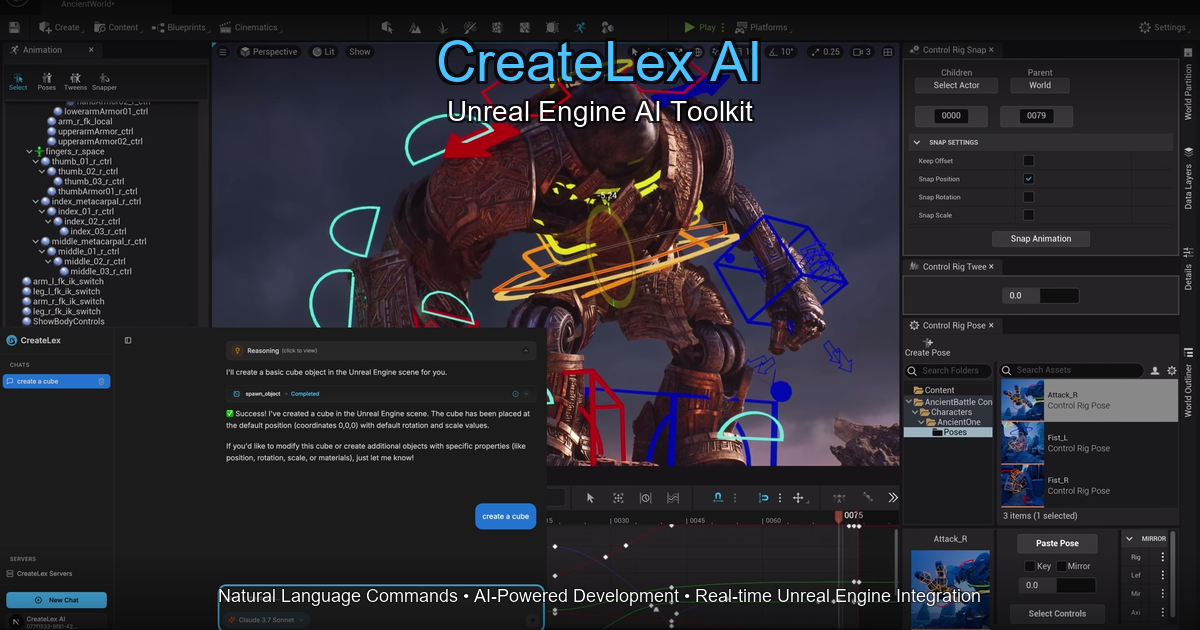Open the viewport hamburger menu icon

222,51
